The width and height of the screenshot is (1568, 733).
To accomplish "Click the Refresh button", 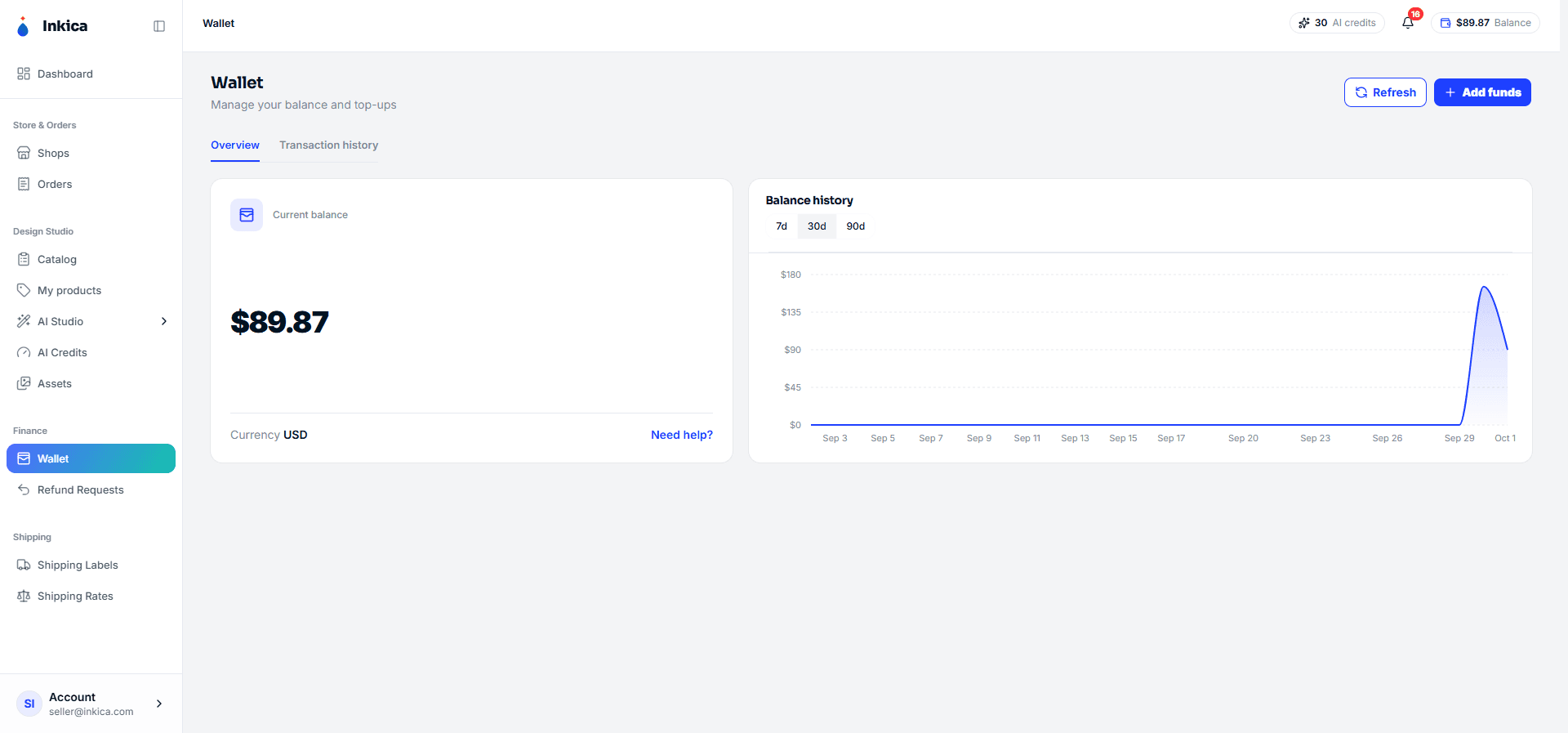I will pos(1385,92).
